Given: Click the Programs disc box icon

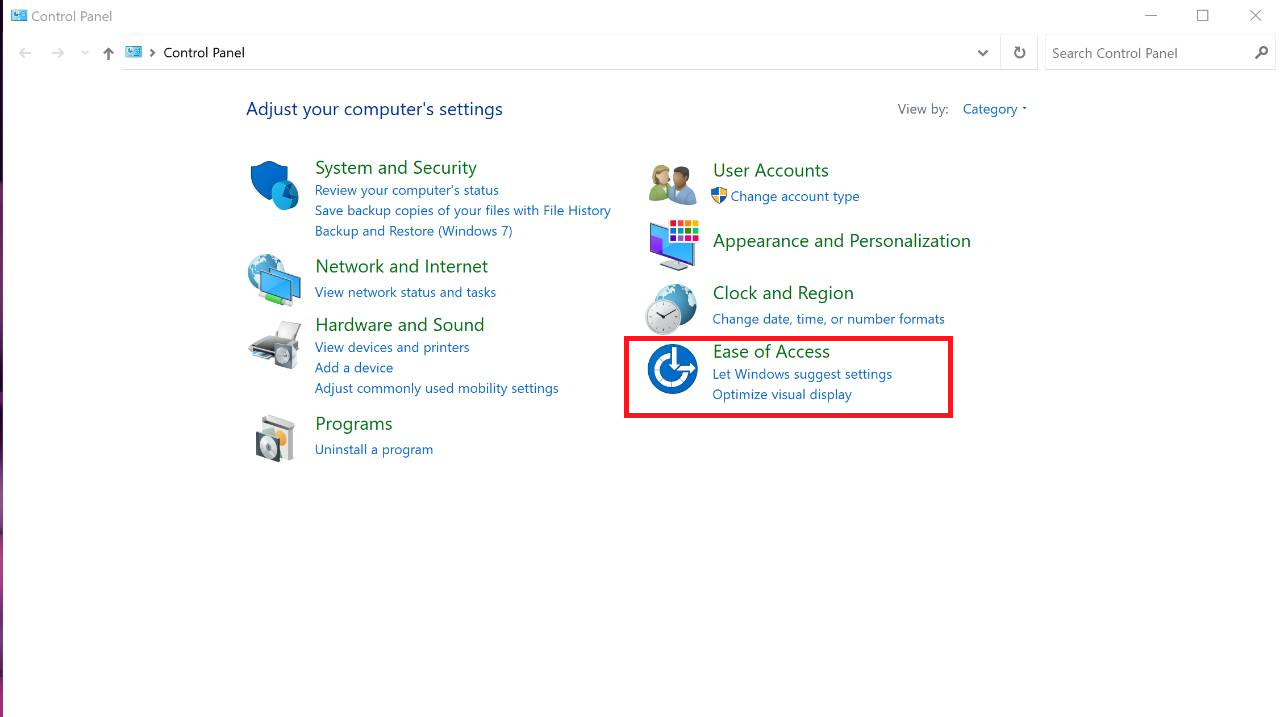Looking at the screenshot, I should point(274,438).
